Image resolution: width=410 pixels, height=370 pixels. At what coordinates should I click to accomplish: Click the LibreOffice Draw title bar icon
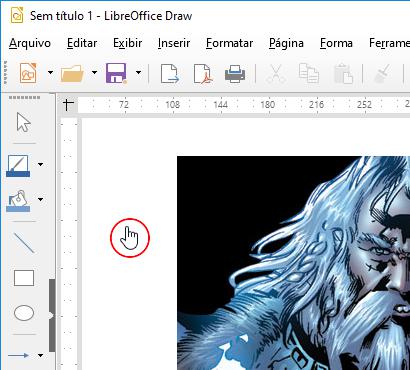17,16
